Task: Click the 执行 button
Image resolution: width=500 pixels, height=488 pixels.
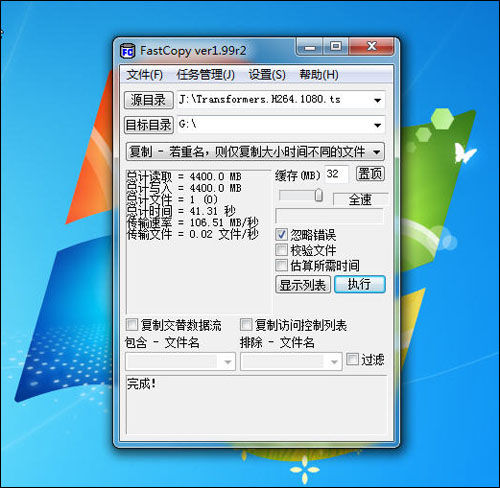Action: (x=360, y=284)
